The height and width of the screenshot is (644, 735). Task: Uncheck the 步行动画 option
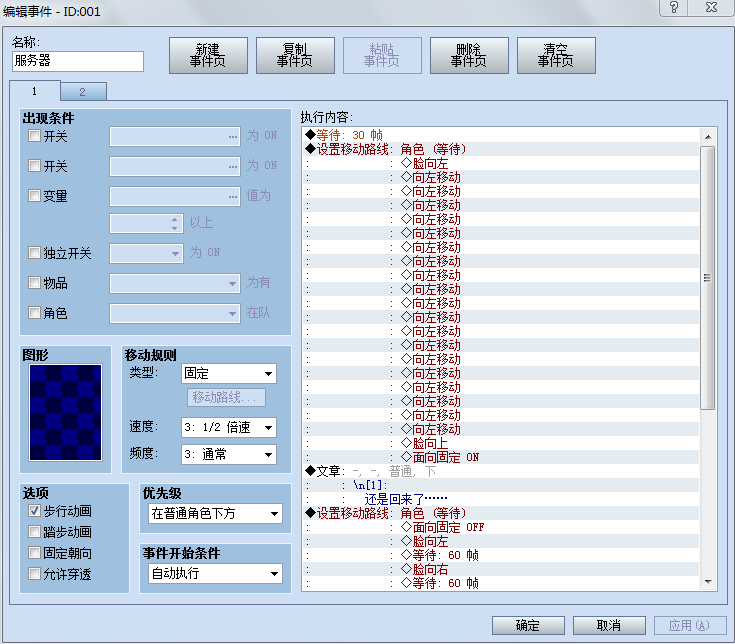click(34, 511)
